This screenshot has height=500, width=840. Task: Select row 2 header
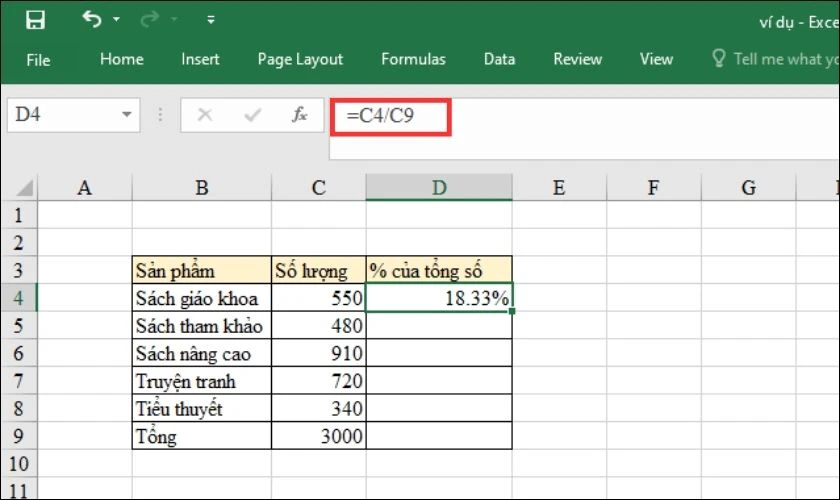click(x=19, y=242)
